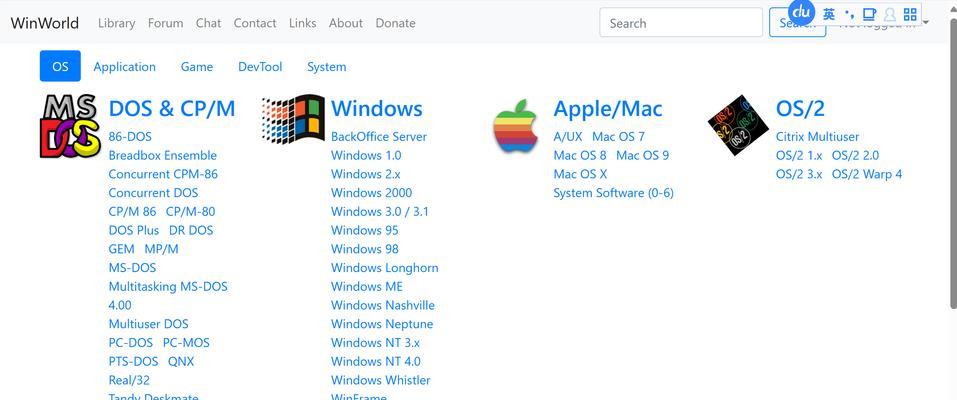Open the Multiuser DOS link
957x400 pixels.
(148, 324)
